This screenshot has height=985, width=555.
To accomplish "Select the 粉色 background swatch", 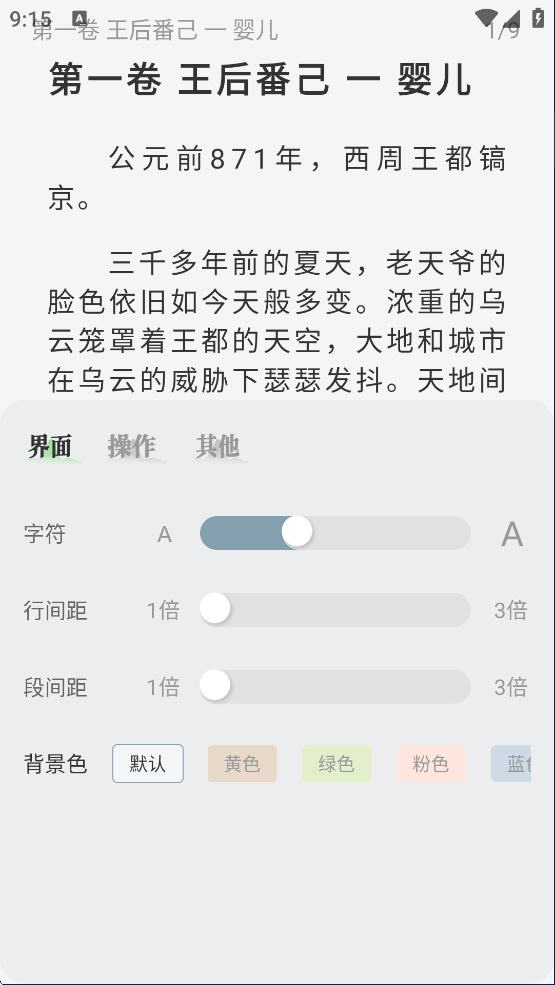I will coord(431,763).
